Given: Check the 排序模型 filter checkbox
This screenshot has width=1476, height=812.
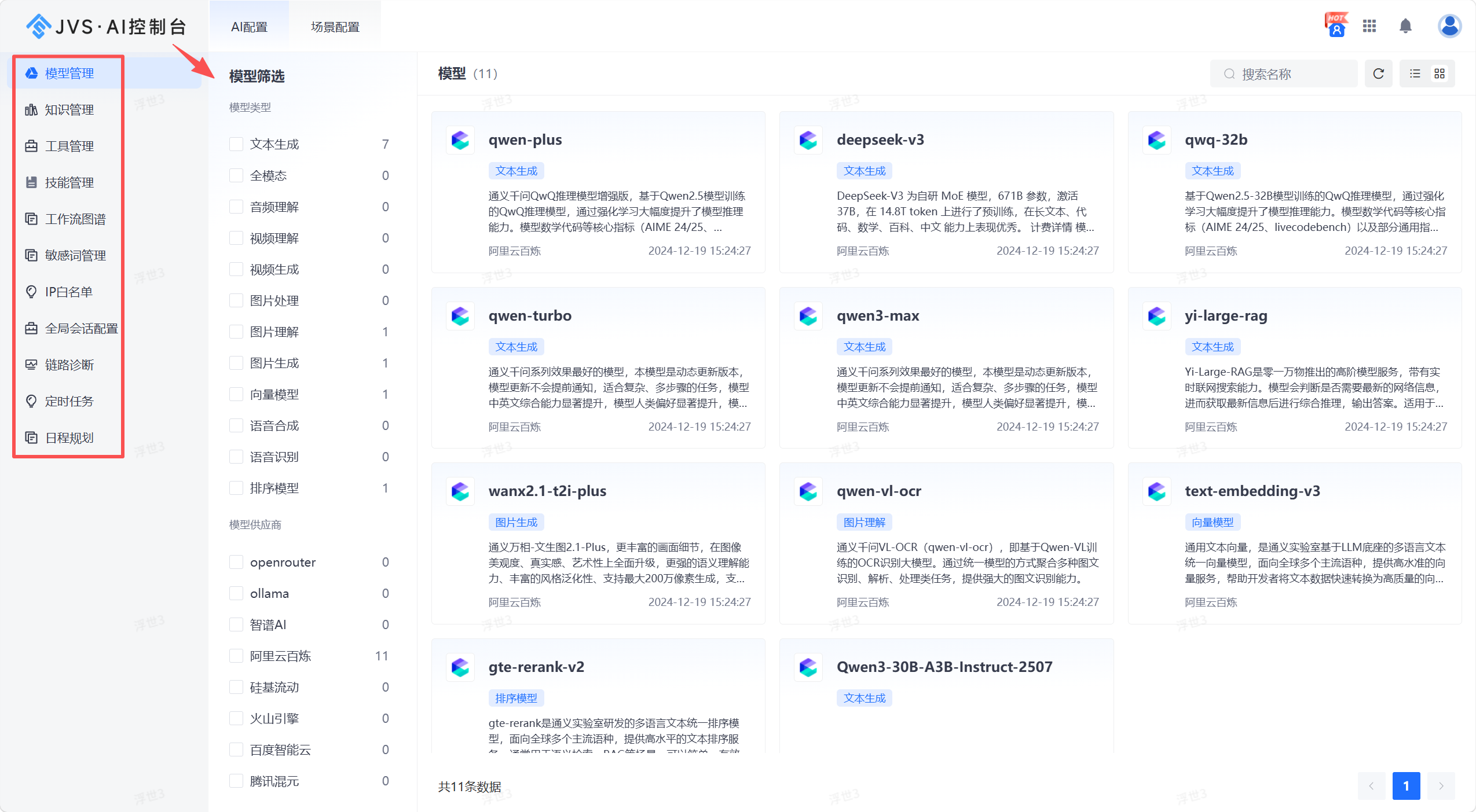Looking at the screenshot, I should pyautogui.click(x=236, y=488).
